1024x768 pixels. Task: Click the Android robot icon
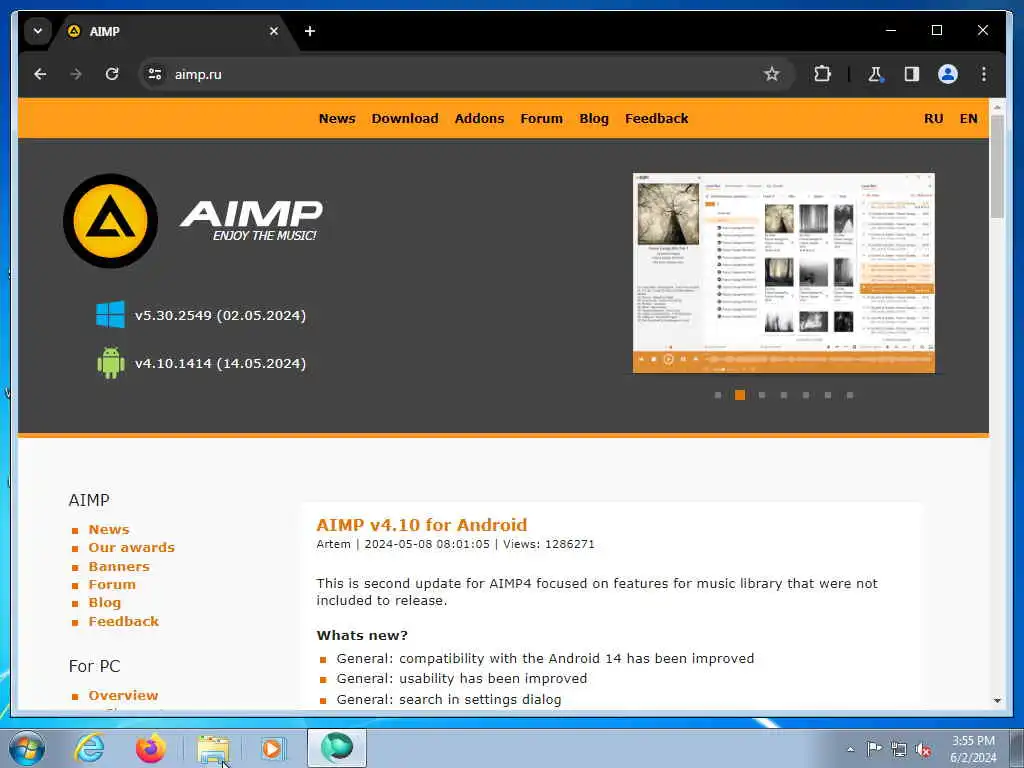pos(110,362)
